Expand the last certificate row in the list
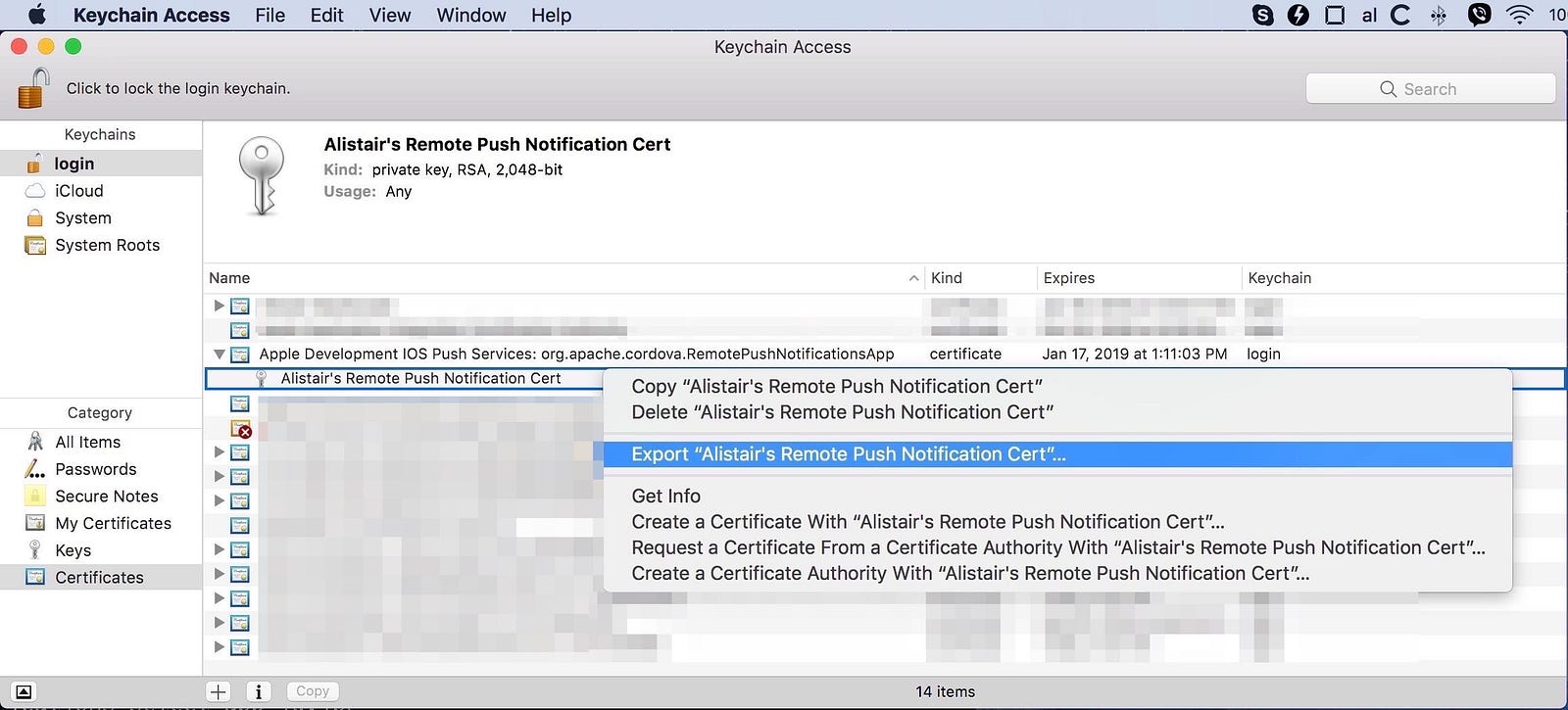1568x710 pixels. [219, 647]
